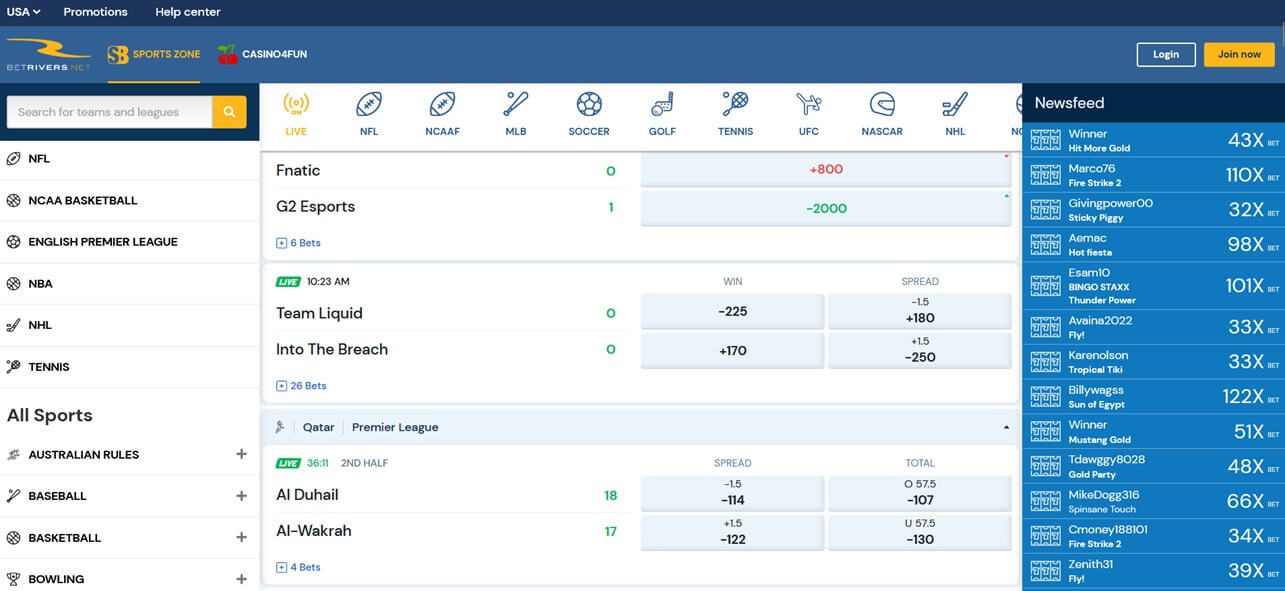1285x591 pixels.
Task: Select Into The Breach spread +1.5 -250
Action: click(x=920, y=351)
